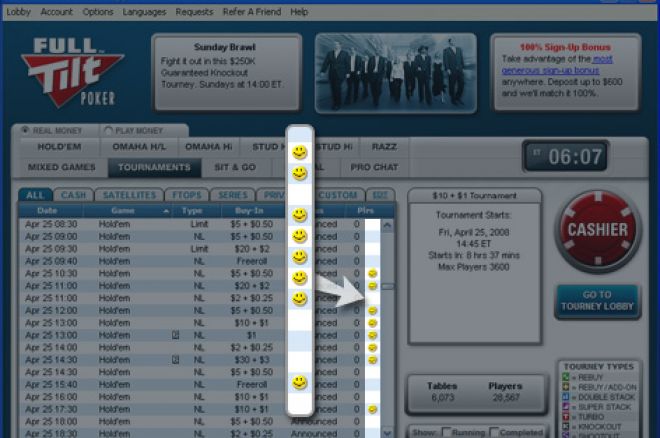Select the Apr 25 12:00 tournament row
The width and height of the screenshot is (660, 438).
click(x=200, y=311)
